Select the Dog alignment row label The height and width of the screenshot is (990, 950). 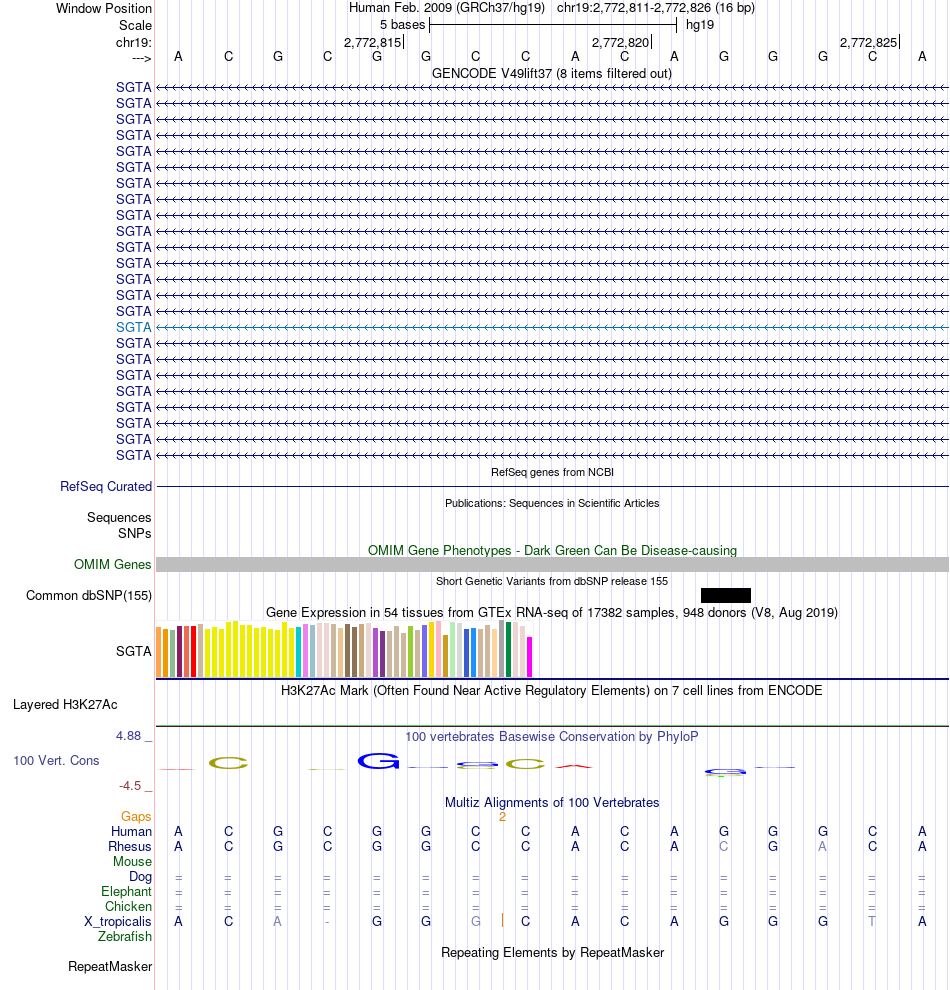tap(140, 876)
